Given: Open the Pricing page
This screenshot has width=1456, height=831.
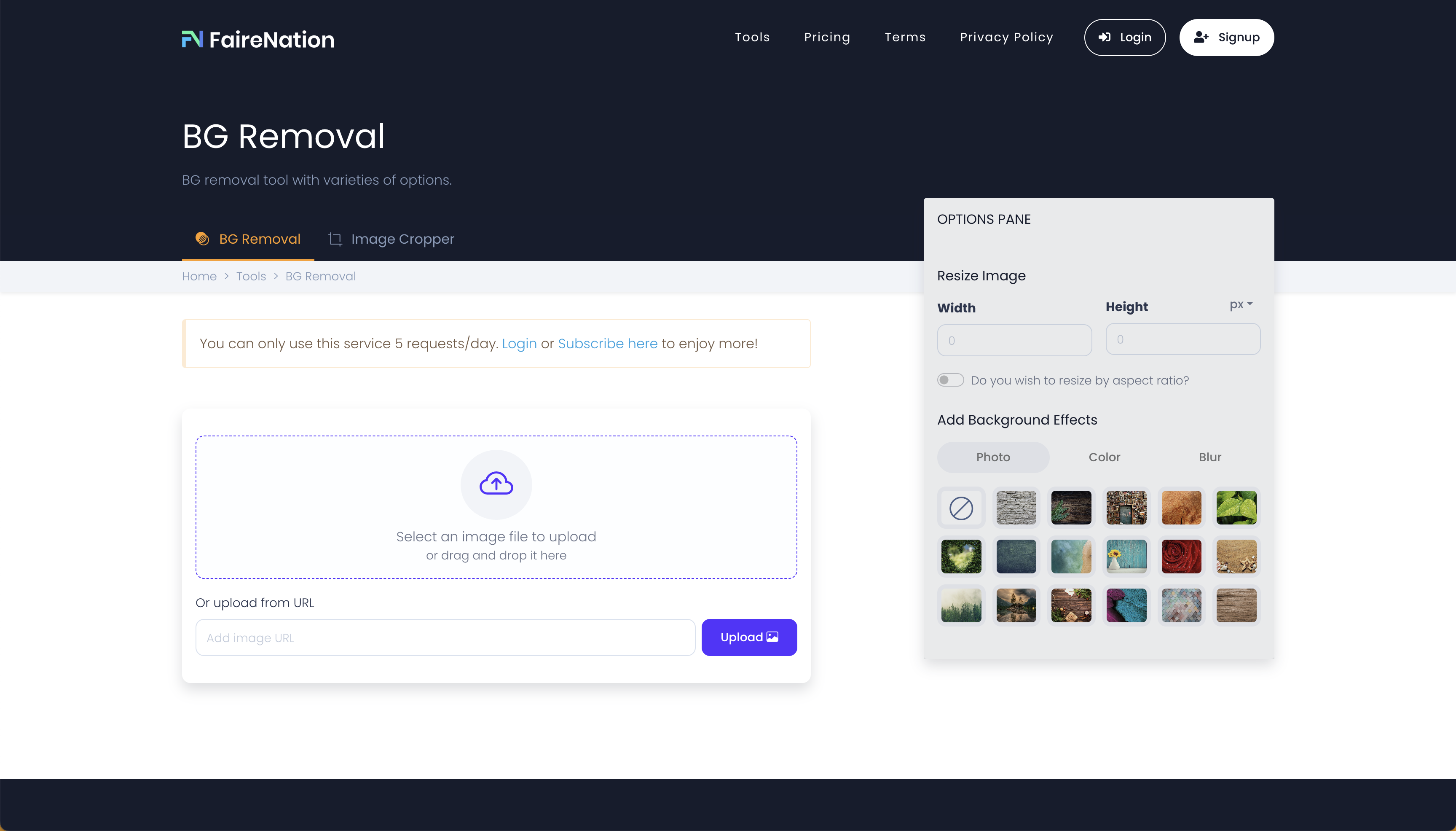Looking at the screenshot, I should click(827, 37).
